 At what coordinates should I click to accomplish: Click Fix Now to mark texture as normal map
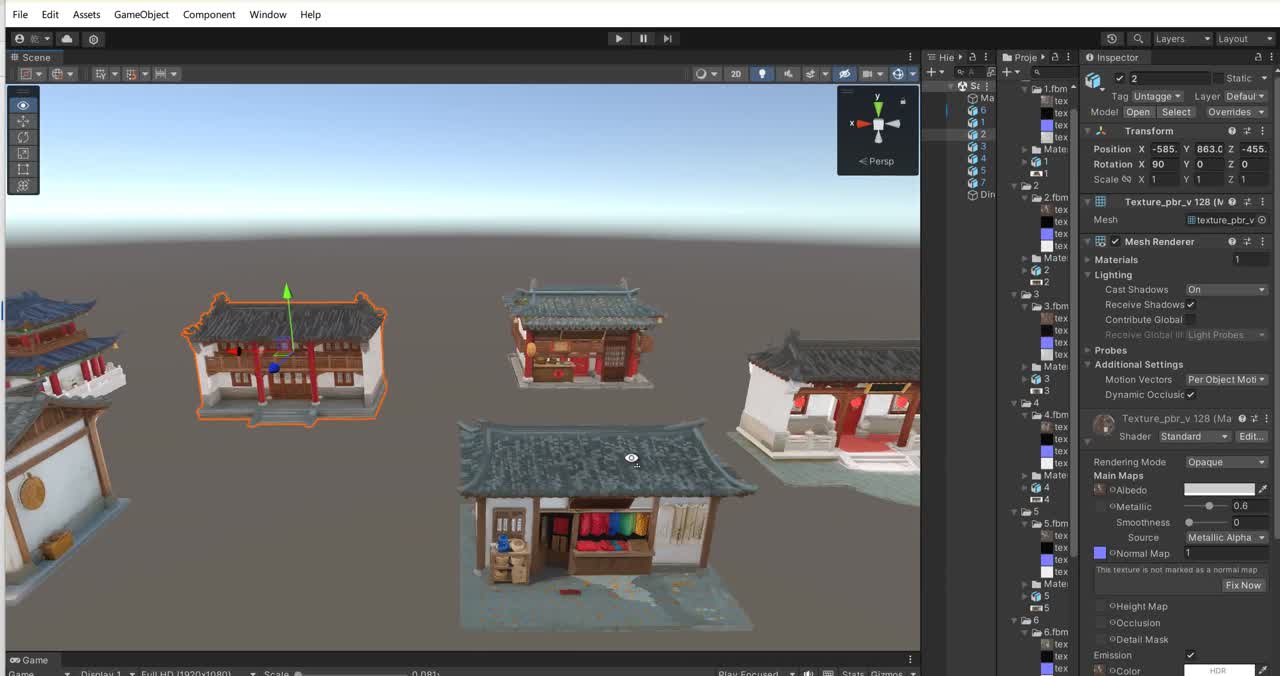pyautogui.click(x=1243, y=585)
